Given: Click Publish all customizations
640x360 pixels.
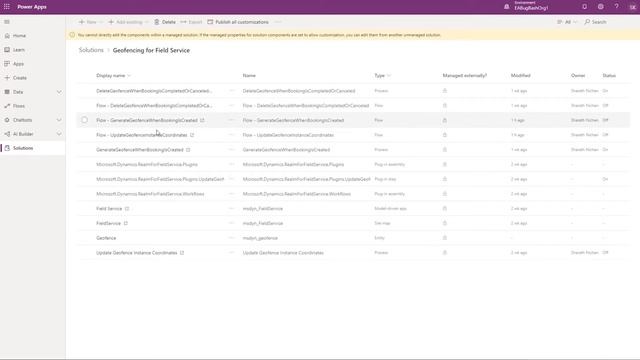Looking at the screenshot, I should 238,22.
